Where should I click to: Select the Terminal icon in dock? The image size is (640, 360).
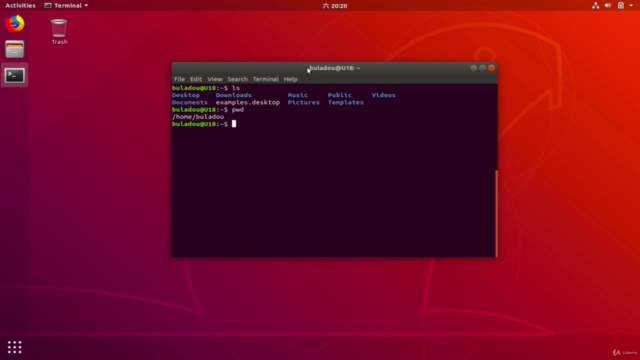pyautogui.click(x=15, y=76)
